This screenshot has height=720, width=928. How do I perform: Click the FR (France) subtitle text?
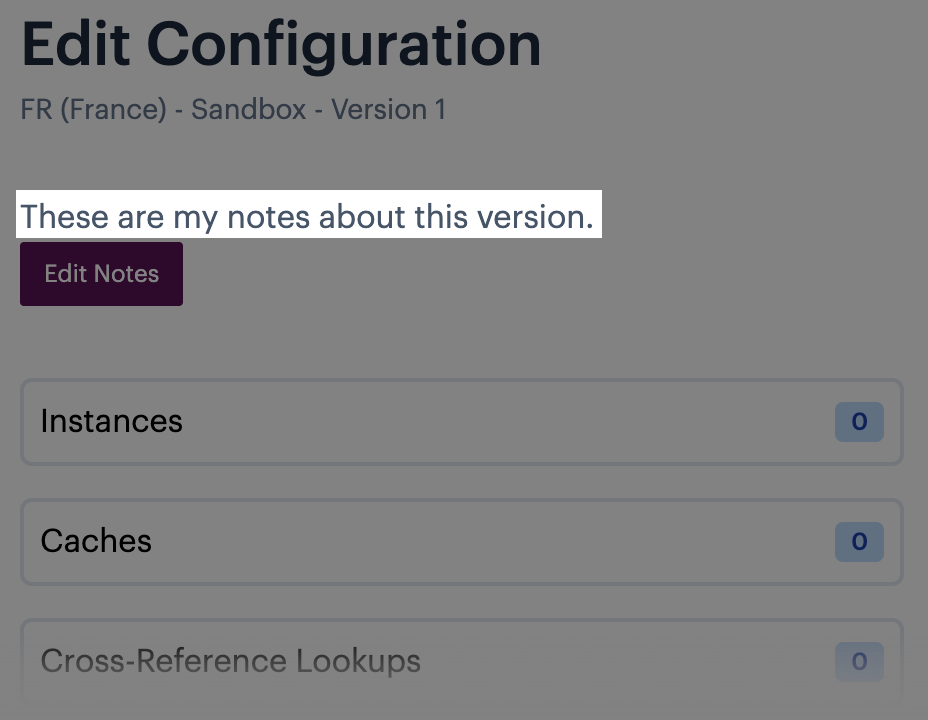[x=93, y=109]
